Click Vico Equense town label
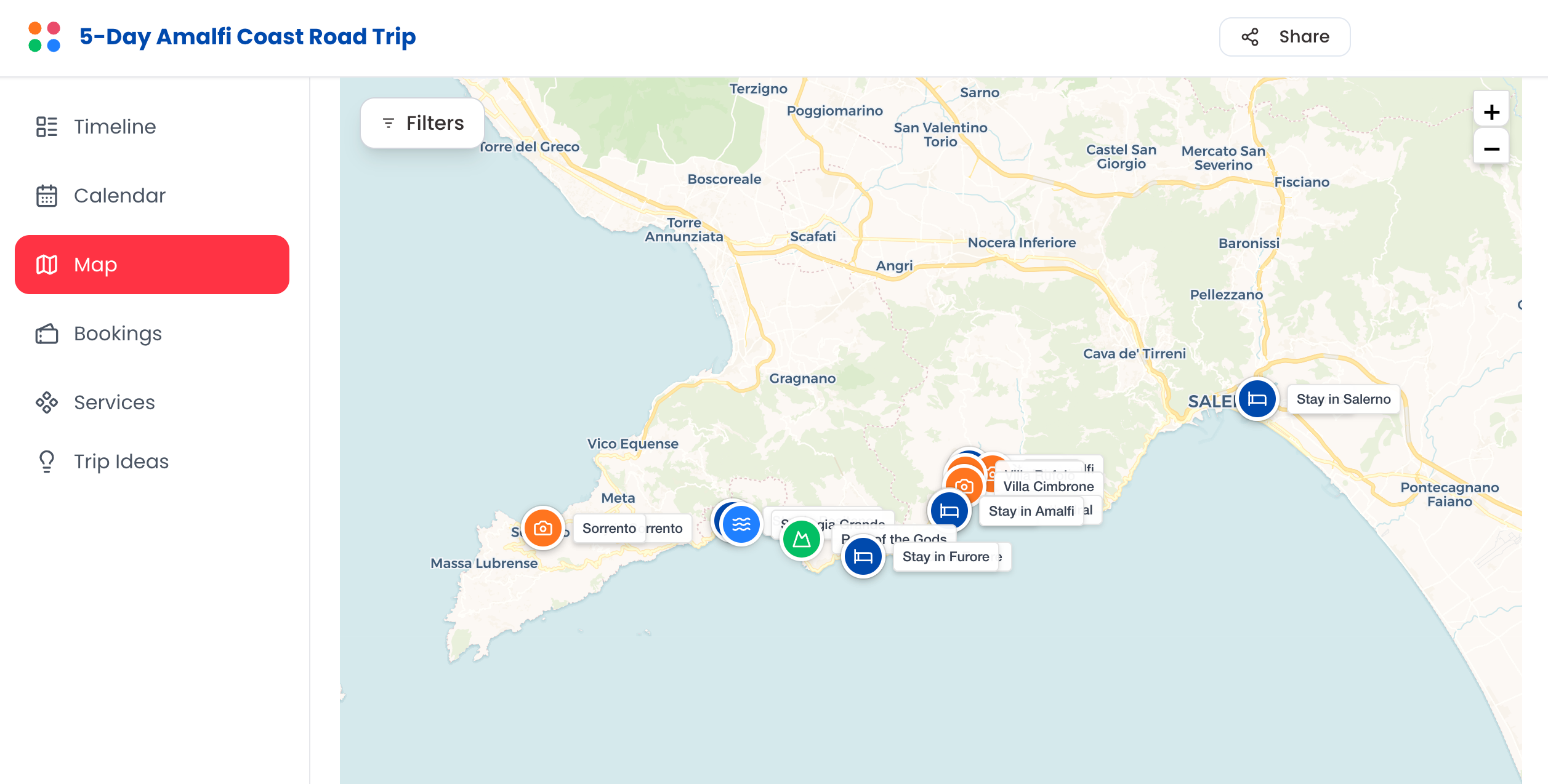The height and width of the screenshot is (784, 1548). [x=632, y=443]
